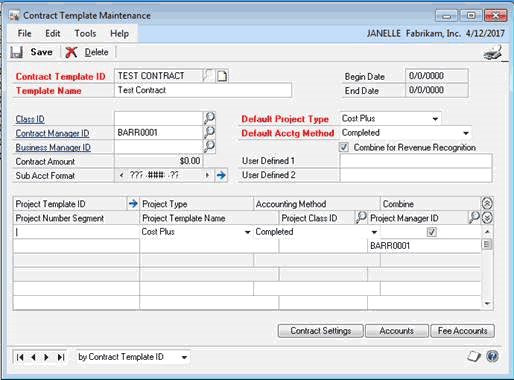Click grid scrollbar up arrow

(487, 231)
